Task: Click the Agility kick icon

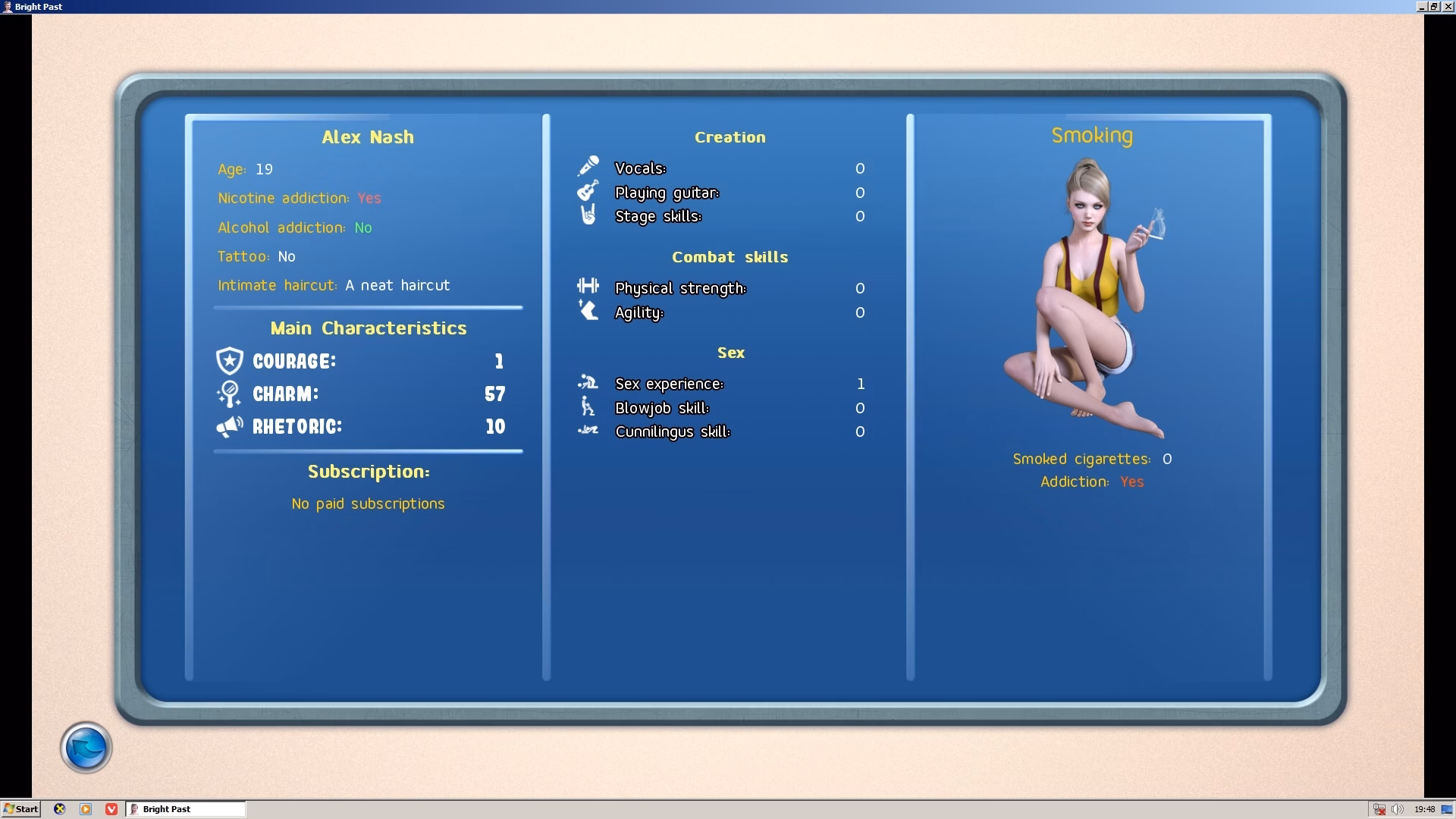Action: click(x=588, y=310)
